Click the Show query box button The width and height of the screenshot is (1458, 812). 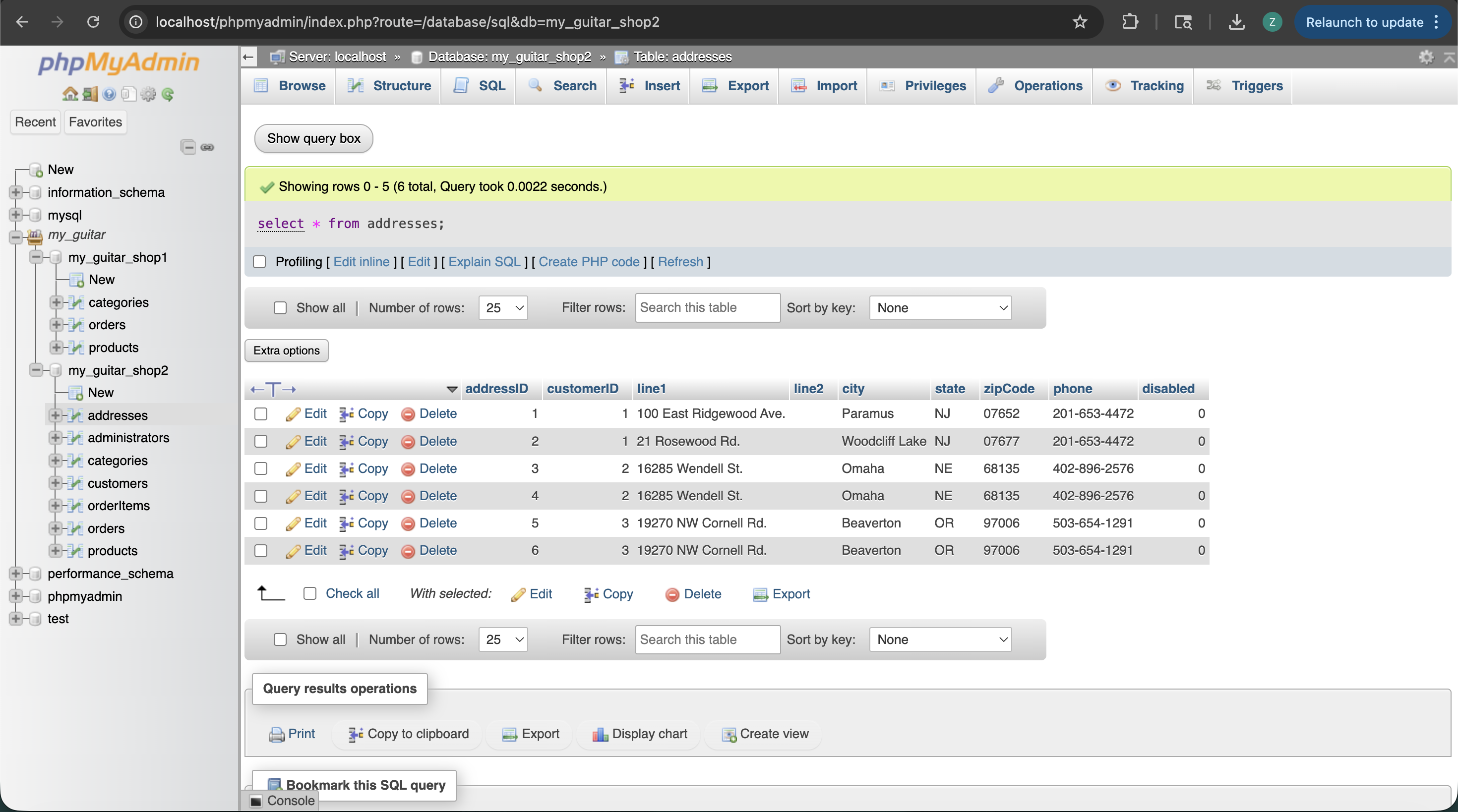(x=313, y=139)
